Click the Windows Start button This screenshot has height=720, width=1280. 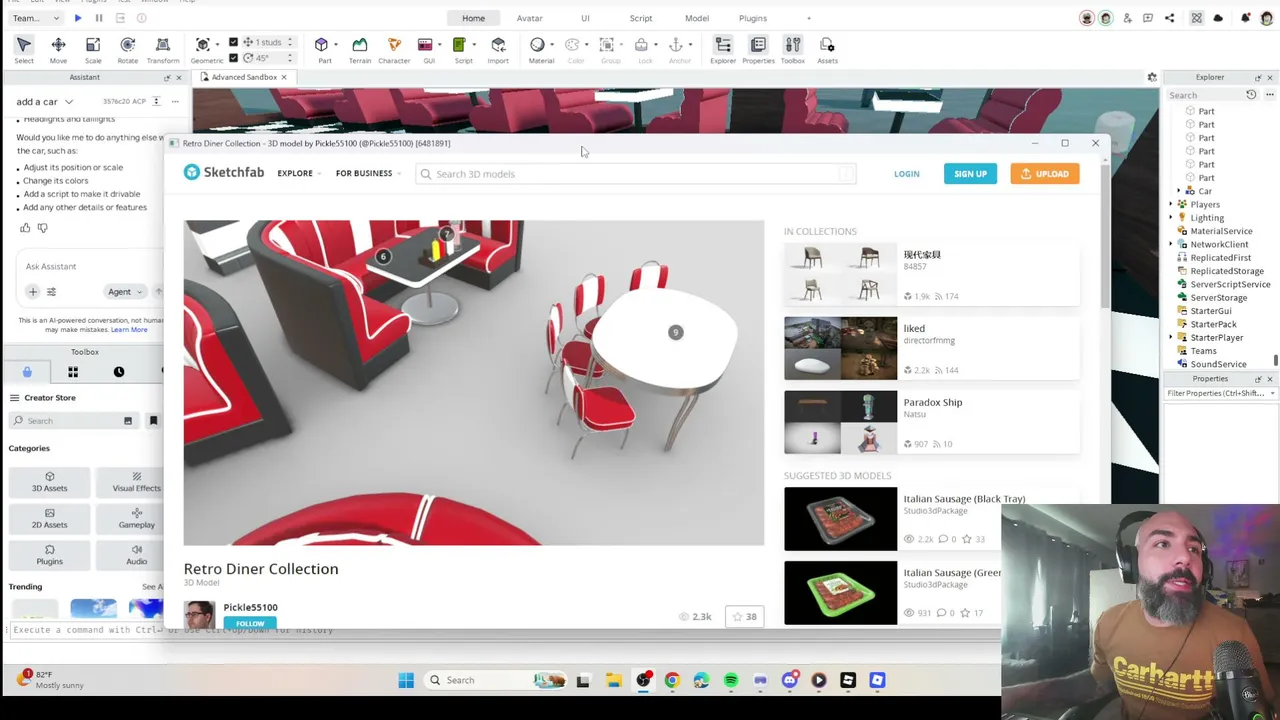[x=406, y=681]
